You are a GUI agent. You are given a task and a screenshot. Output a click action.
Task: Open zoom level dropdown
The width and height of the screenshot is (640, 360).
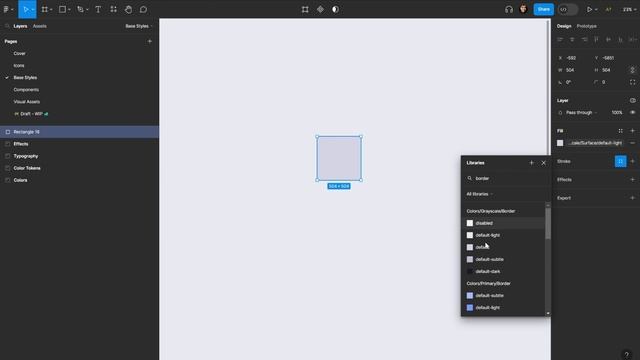[x=629, y=9]
